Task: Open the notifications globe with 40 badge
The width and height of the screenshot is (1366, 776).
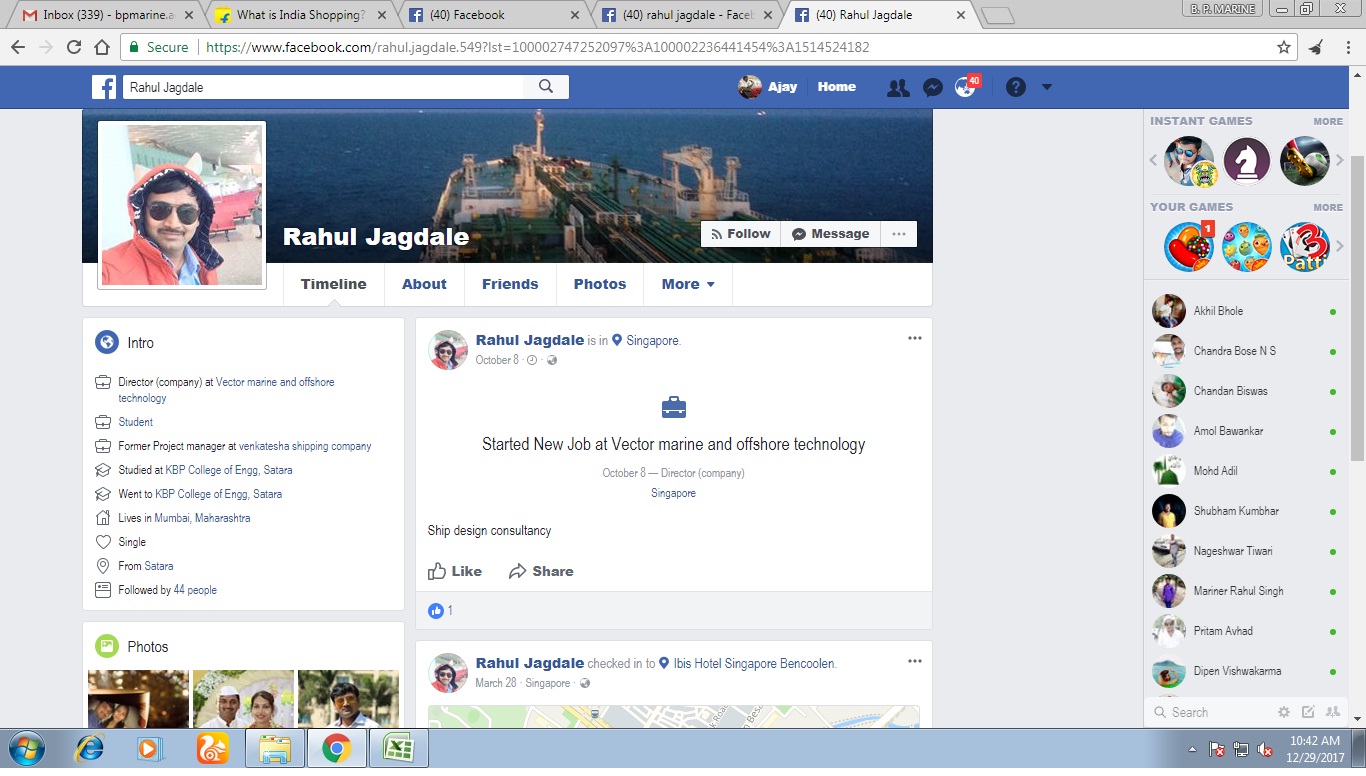Action: tap(965, 87)
